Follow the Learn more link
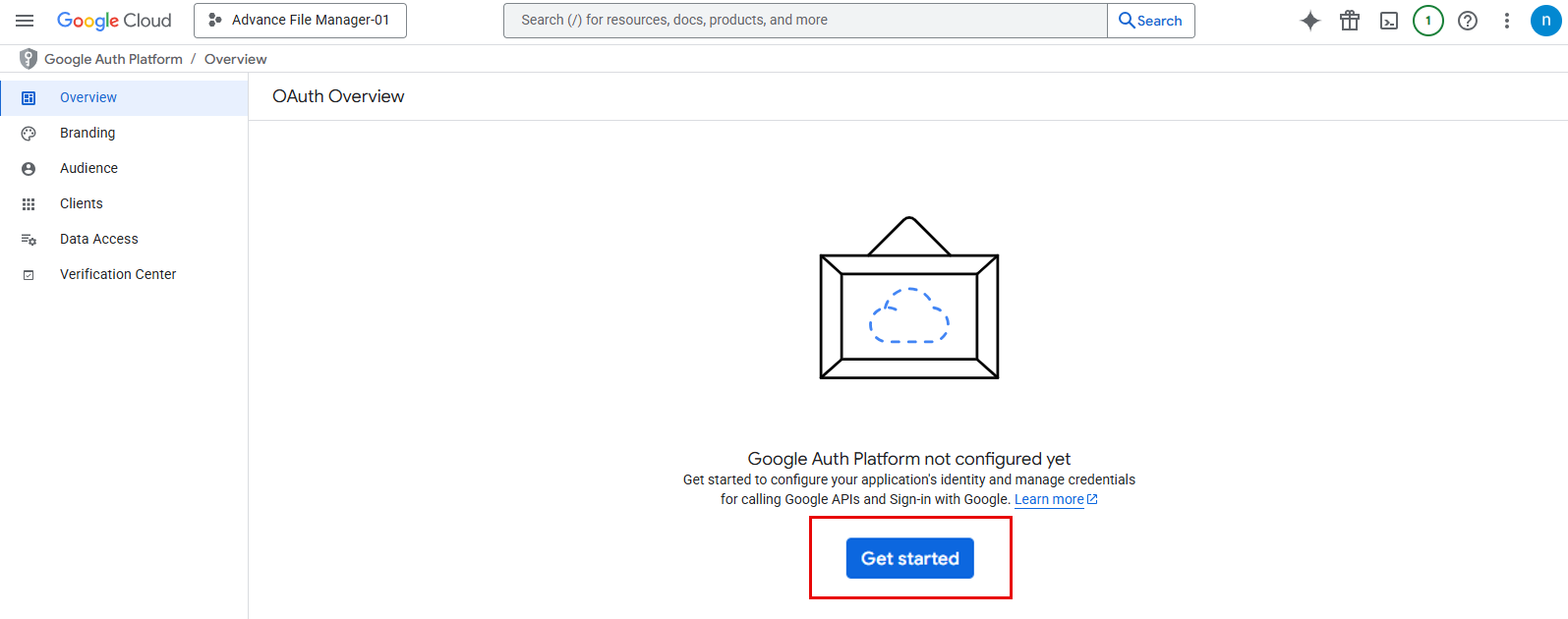 (1049, 499)
